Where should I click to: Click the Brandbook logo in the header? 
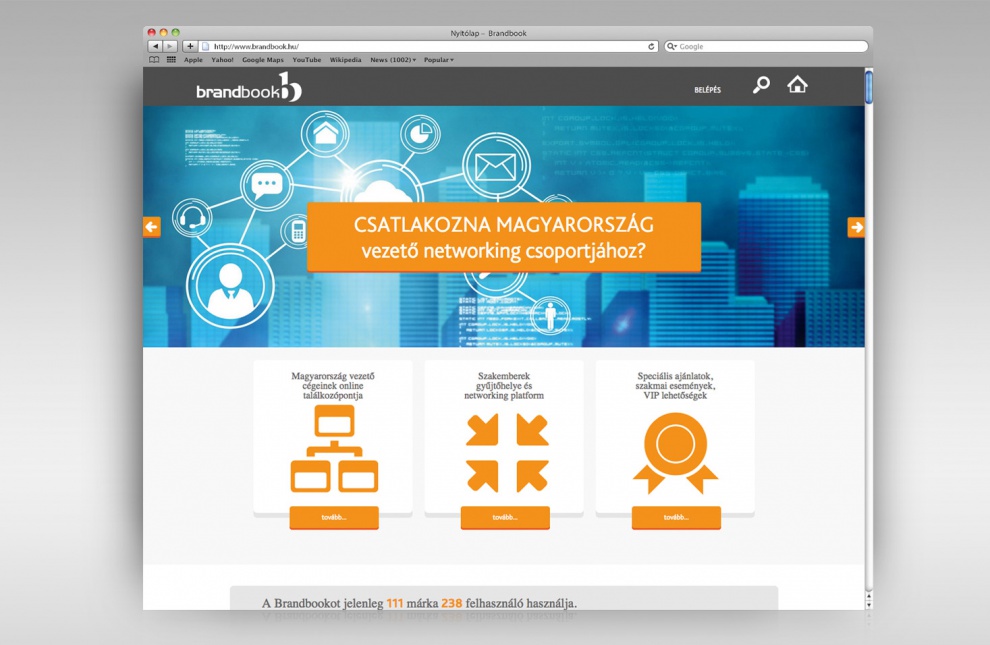click(249, 88)
